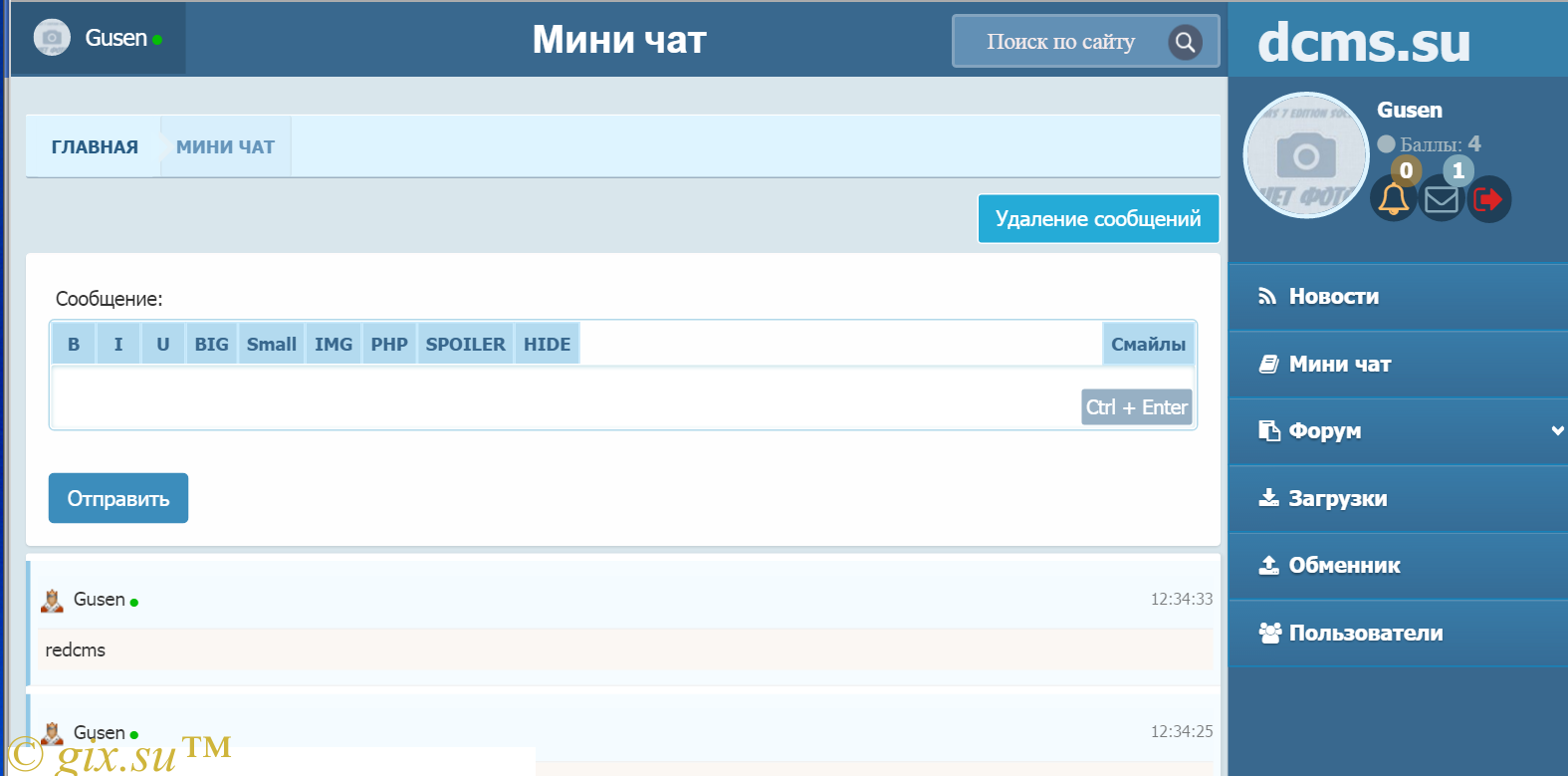Click the Мини чат page title
Viewport: 1568px width, 776px height.
[x=619, y=40]
